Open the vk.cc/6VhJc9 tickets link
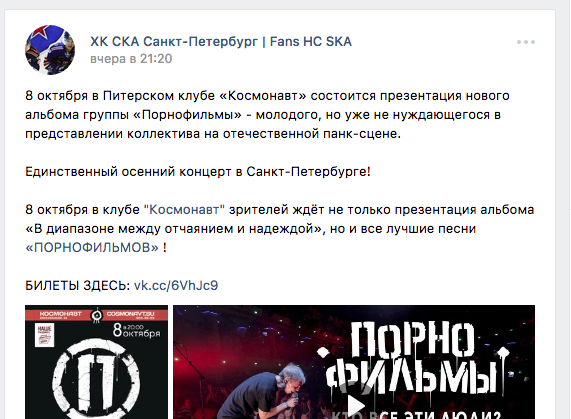The height and width of the screenshot is (419, 571). tap(176, 285)
